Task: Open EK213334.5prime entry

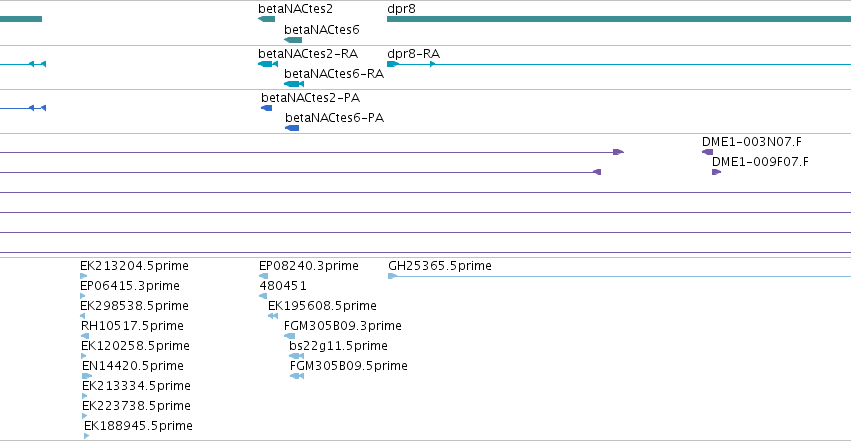Action: [x=85, y=396]
